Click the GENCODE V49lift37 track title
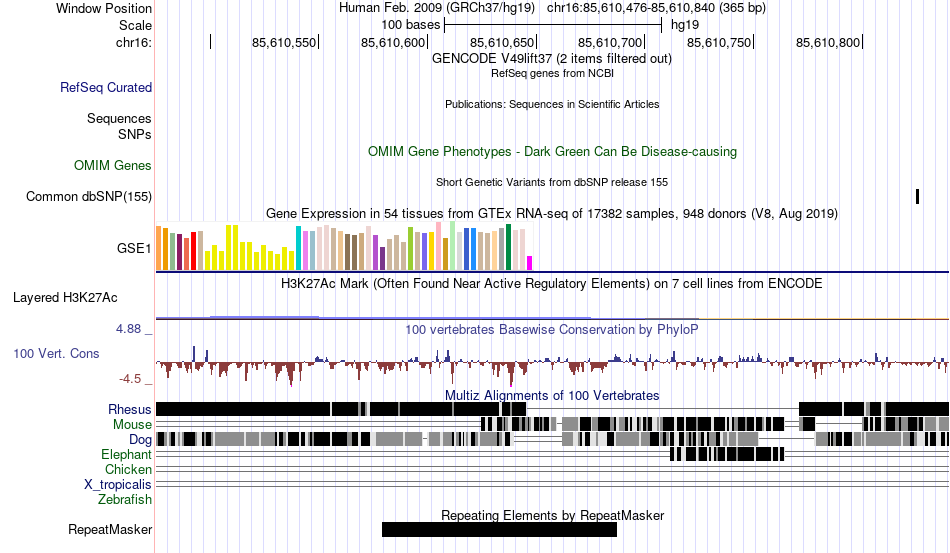This screenshot has height=553, width=950. 552,59
